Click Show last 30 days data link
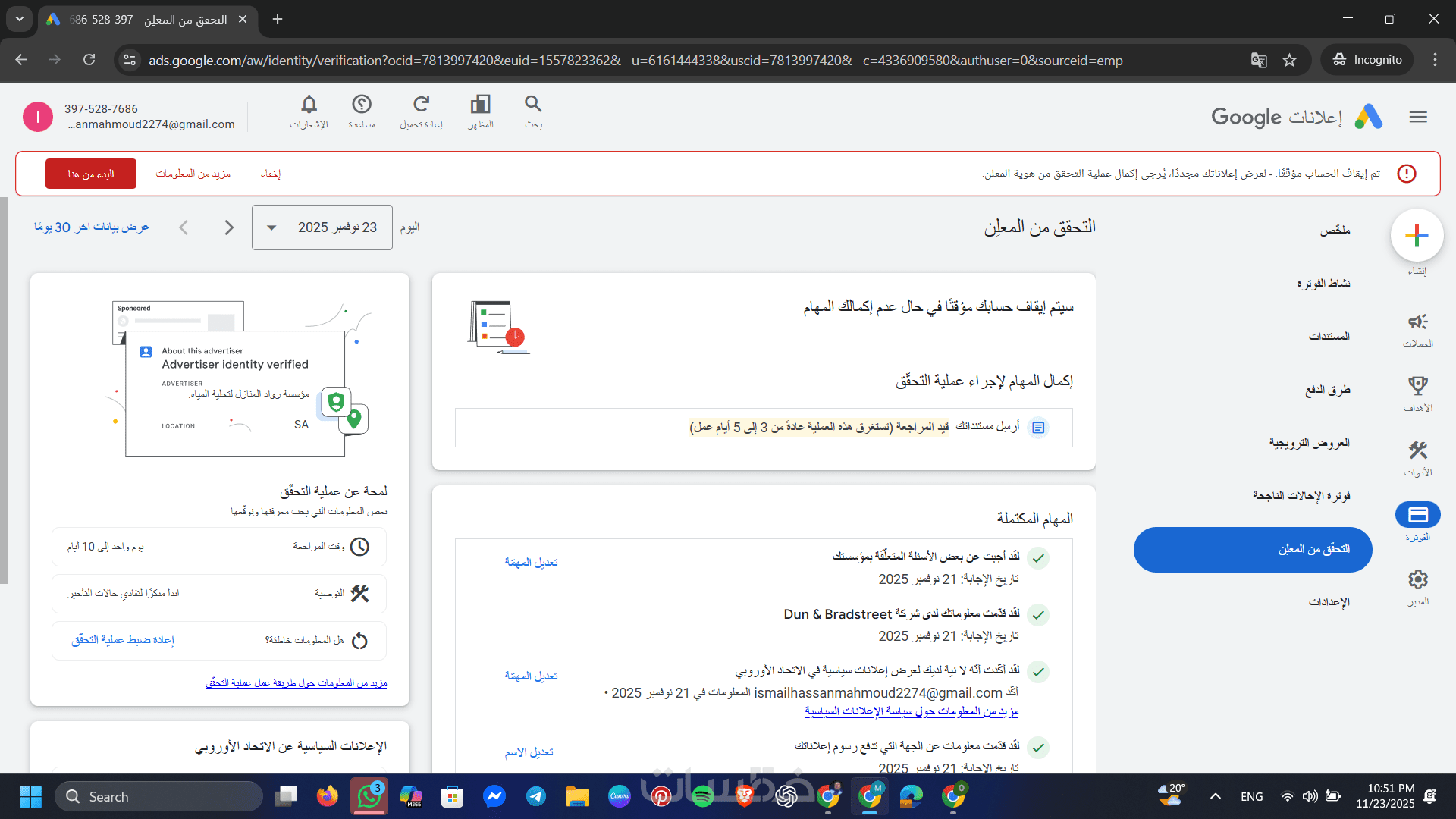The height and width of the screenshot is (819, 1456). tap(92, 227)
